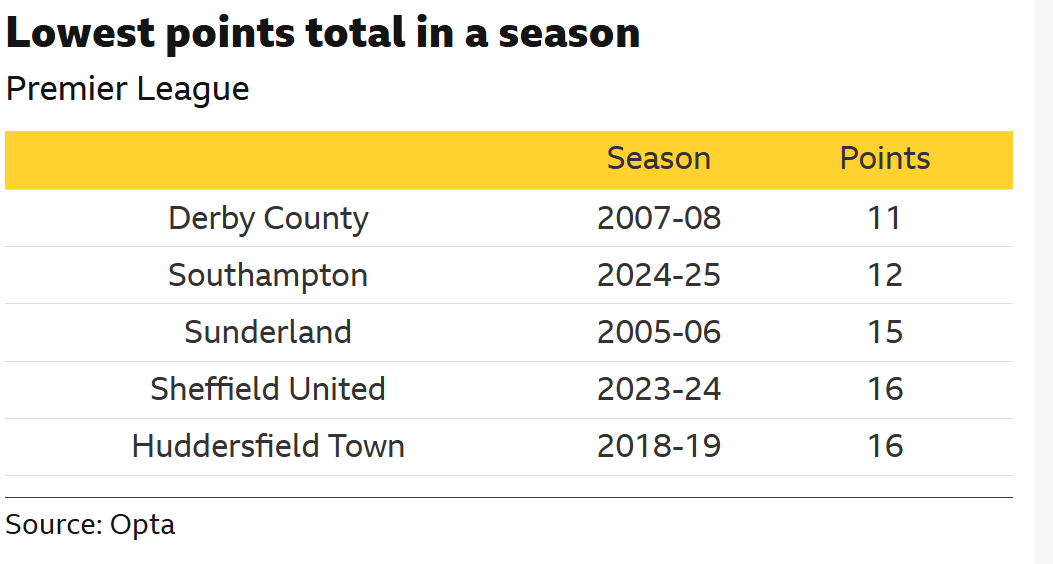
Task: Select the 2023-24 season value
Action: [x=658, y=389]
